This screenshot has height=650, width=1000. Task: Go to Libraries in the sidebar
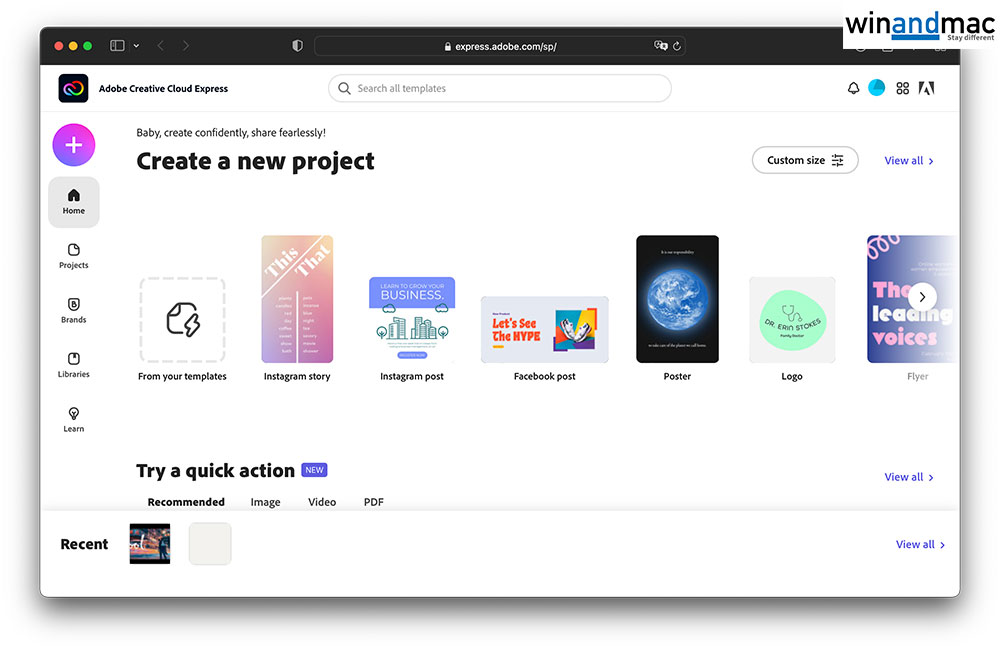(74, 365)
